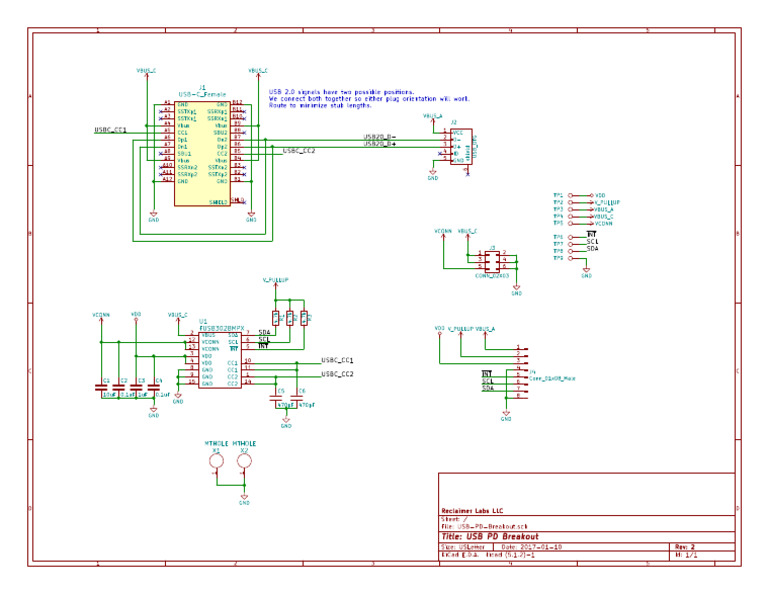Click the 'KiCad E.D.A.' version text

point(488,555)
